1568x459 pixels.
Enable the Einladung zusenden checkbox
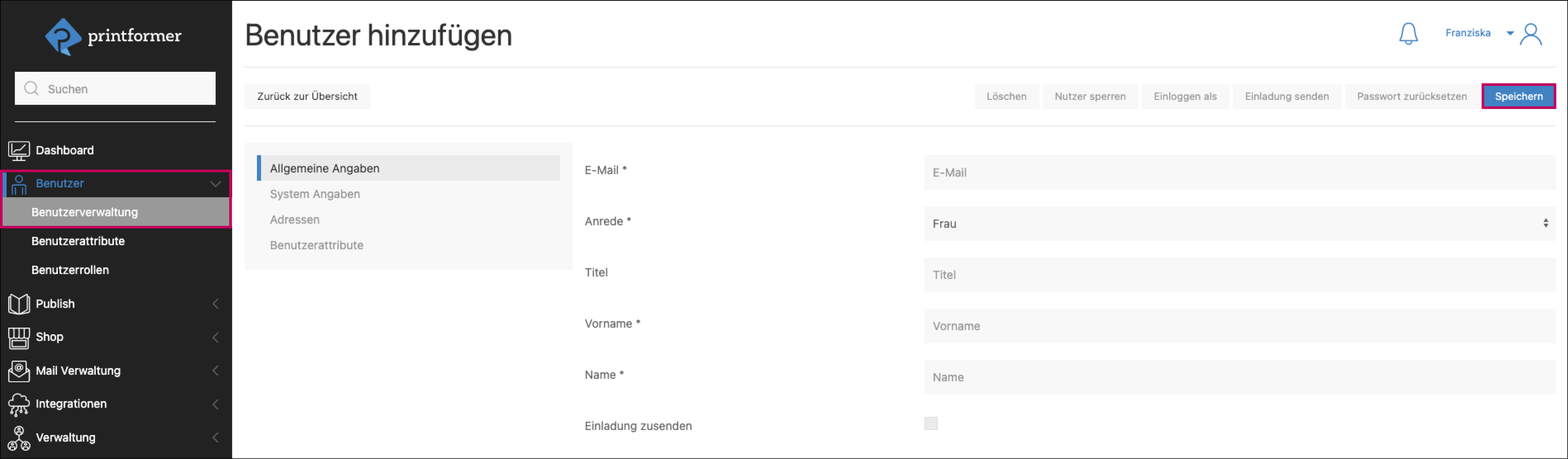pos(931,424)
